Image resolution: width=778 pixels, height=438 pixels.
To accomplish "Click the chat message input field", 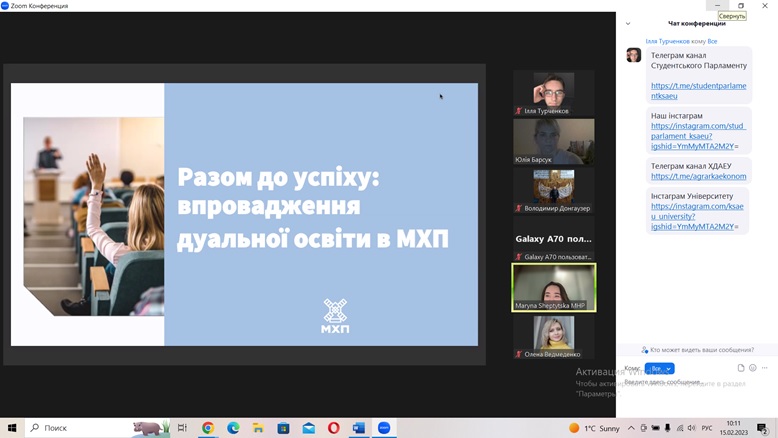I will click(695, 382).
